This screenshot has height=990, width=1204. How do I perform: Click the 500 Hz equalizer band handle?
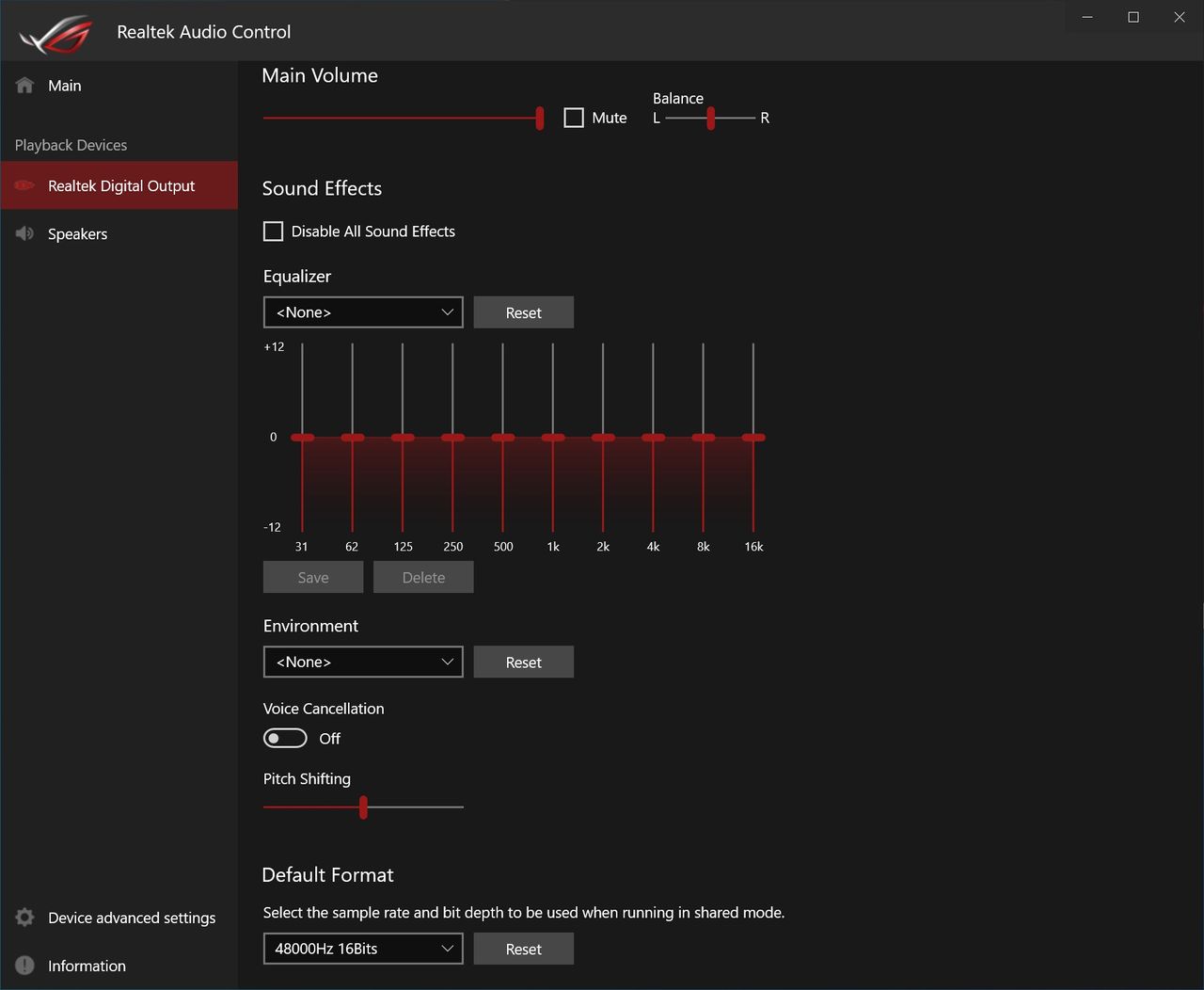(x=503, y=438)
